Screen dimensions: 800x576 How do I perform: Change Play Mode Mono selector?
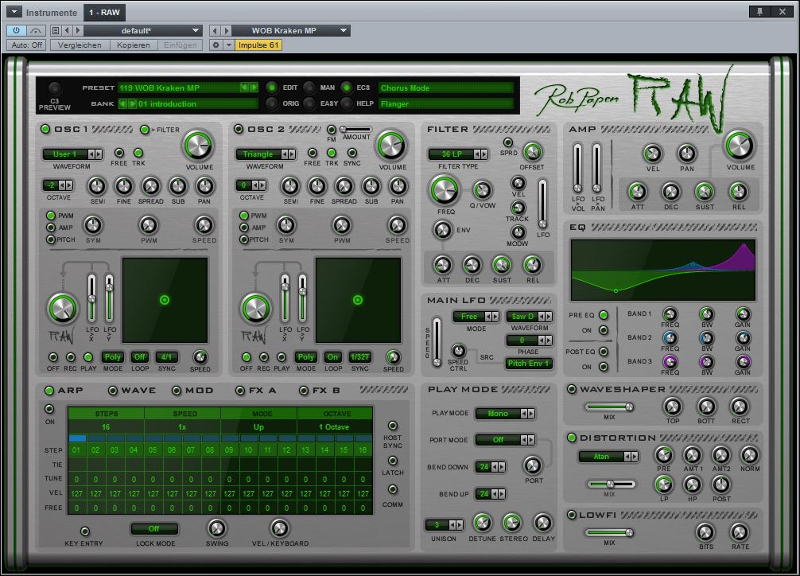(x=505, y=414)
